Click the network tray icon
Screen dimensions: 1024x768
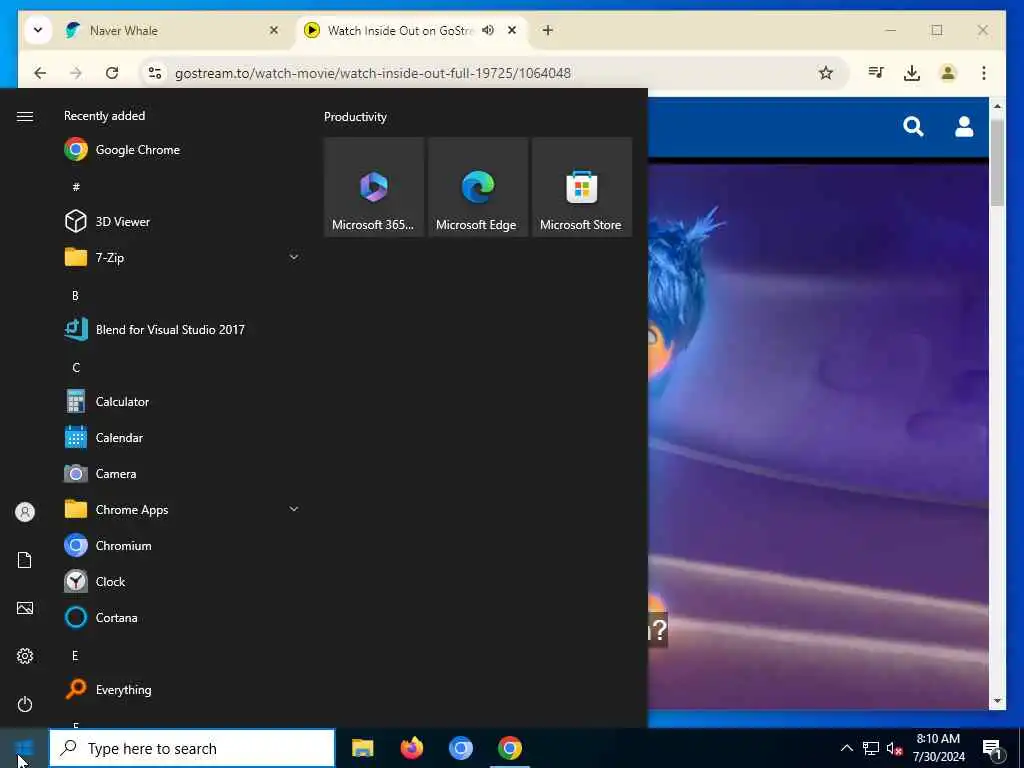coord(871,748)
